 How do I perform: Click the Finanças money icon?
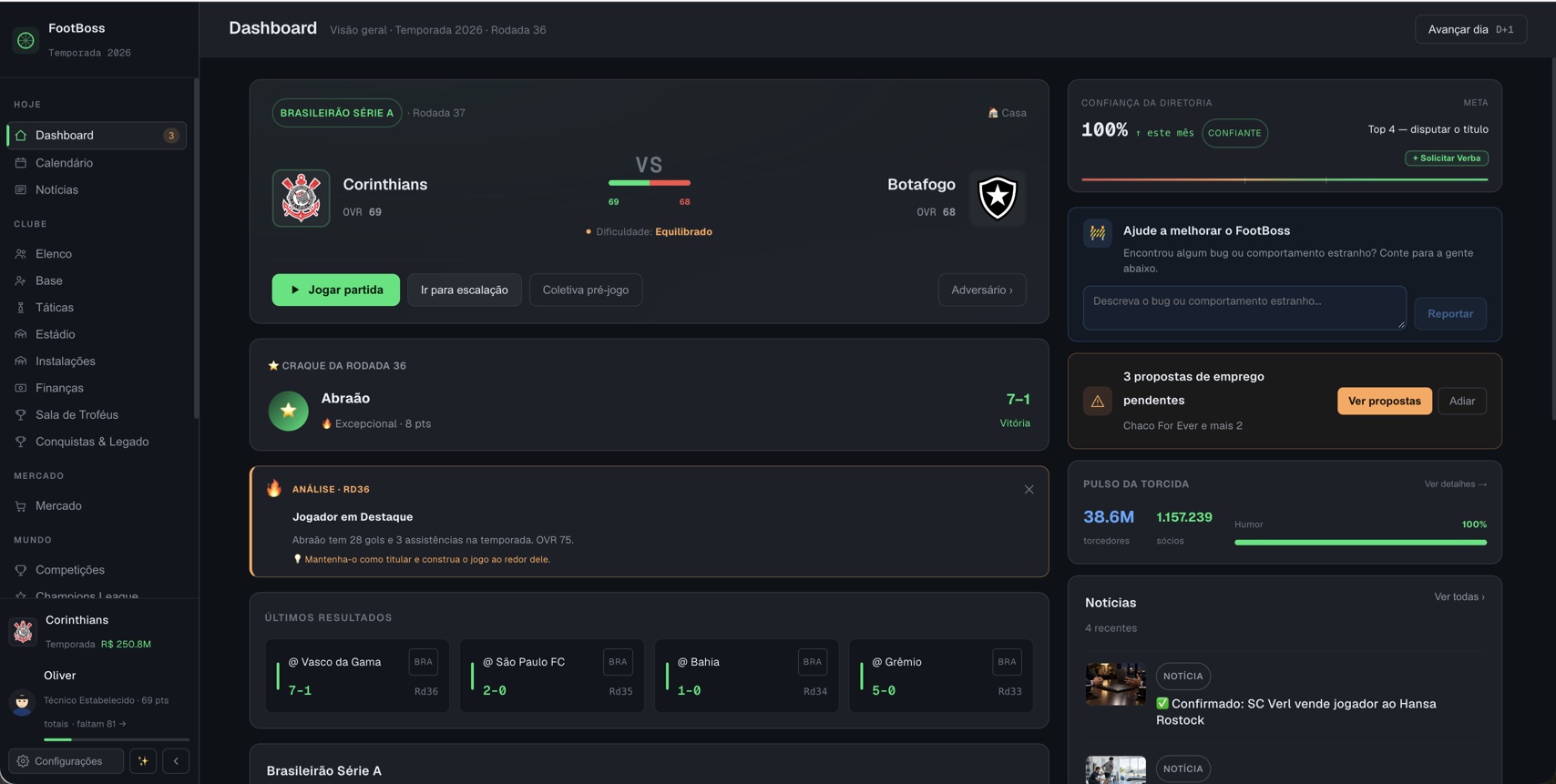point(21,388)
